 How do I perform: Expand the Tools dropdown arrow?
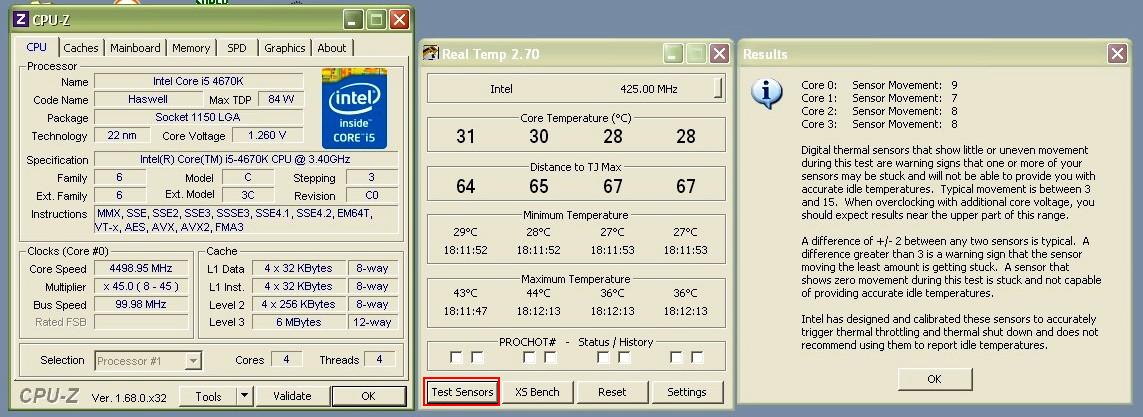point(244,397)
